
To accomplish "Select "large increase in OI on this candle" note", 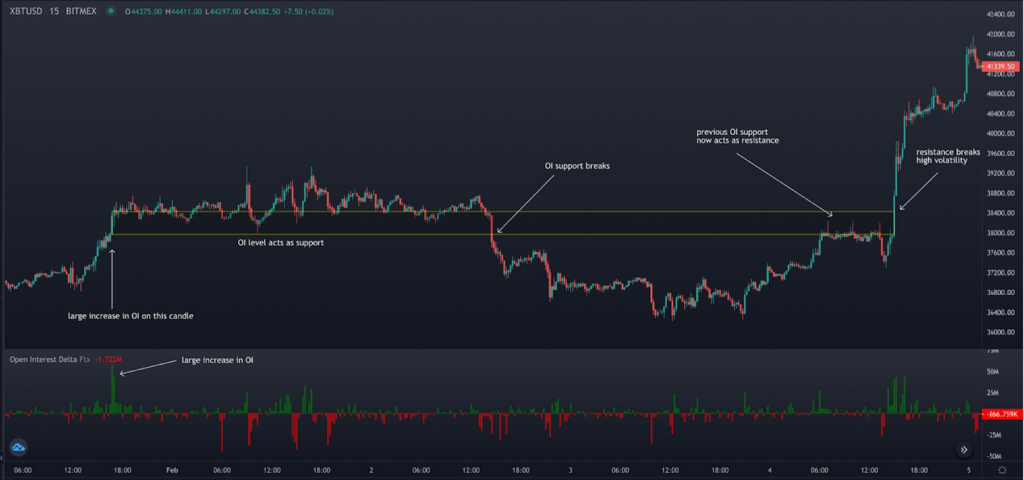I will [130, 316].
